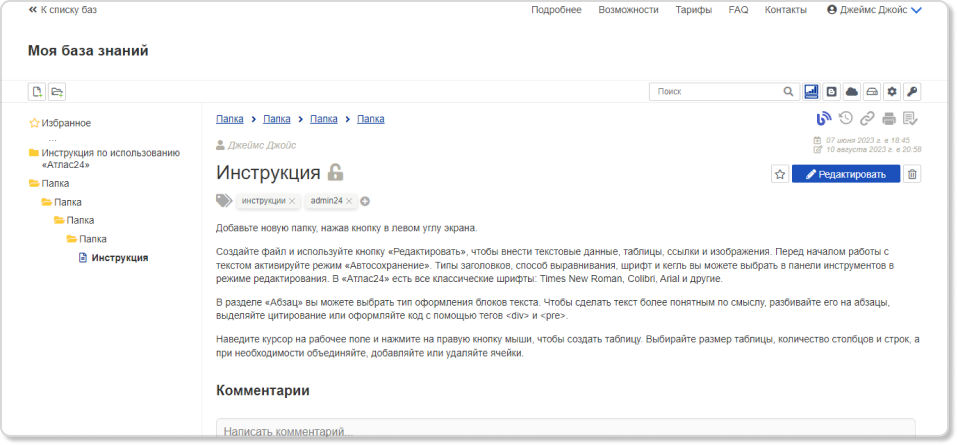Image resolution: width=957 pixels, height=445 pixels.
Task: Open the Джеймс Джойс user dropdown
Action: pyautogui.click(x=874, y=10)
